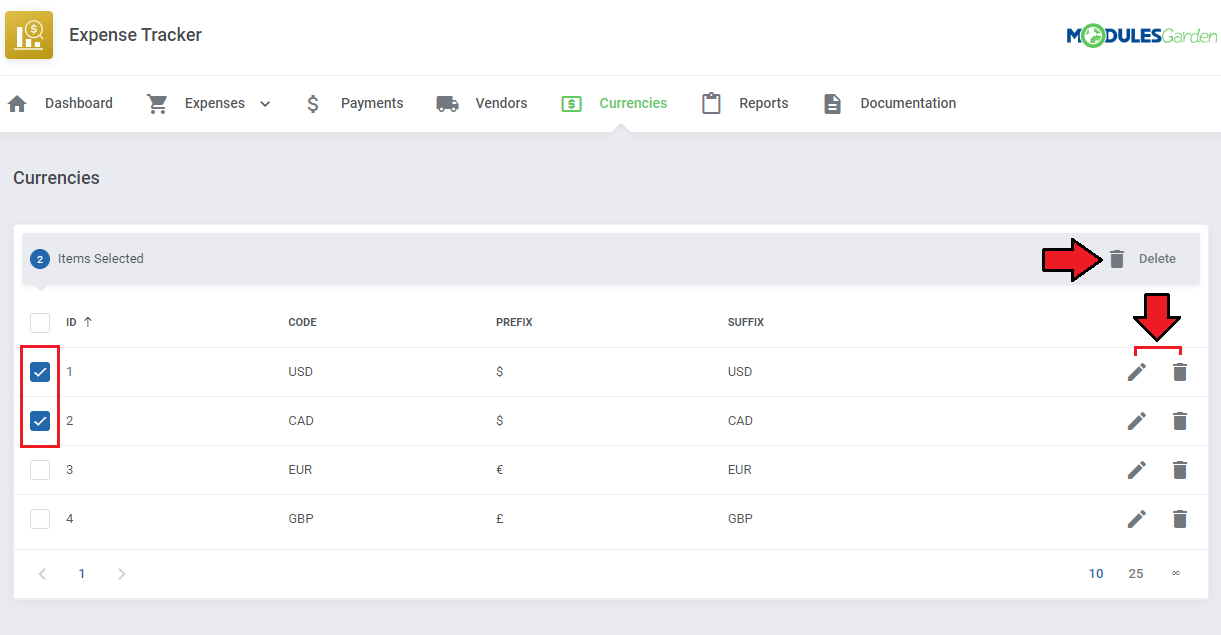Click the Expense Tracker logo icon
The width and height of the screenshot is (1221, 635).
coord(29,35)
